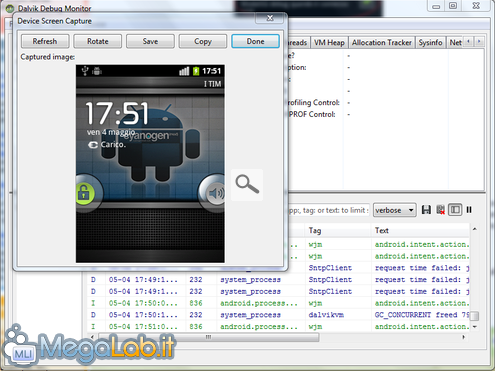Click the vertical scrollbar thumb in the log
The height and width of the screenshot is (371, 495).
click(475, 316)
